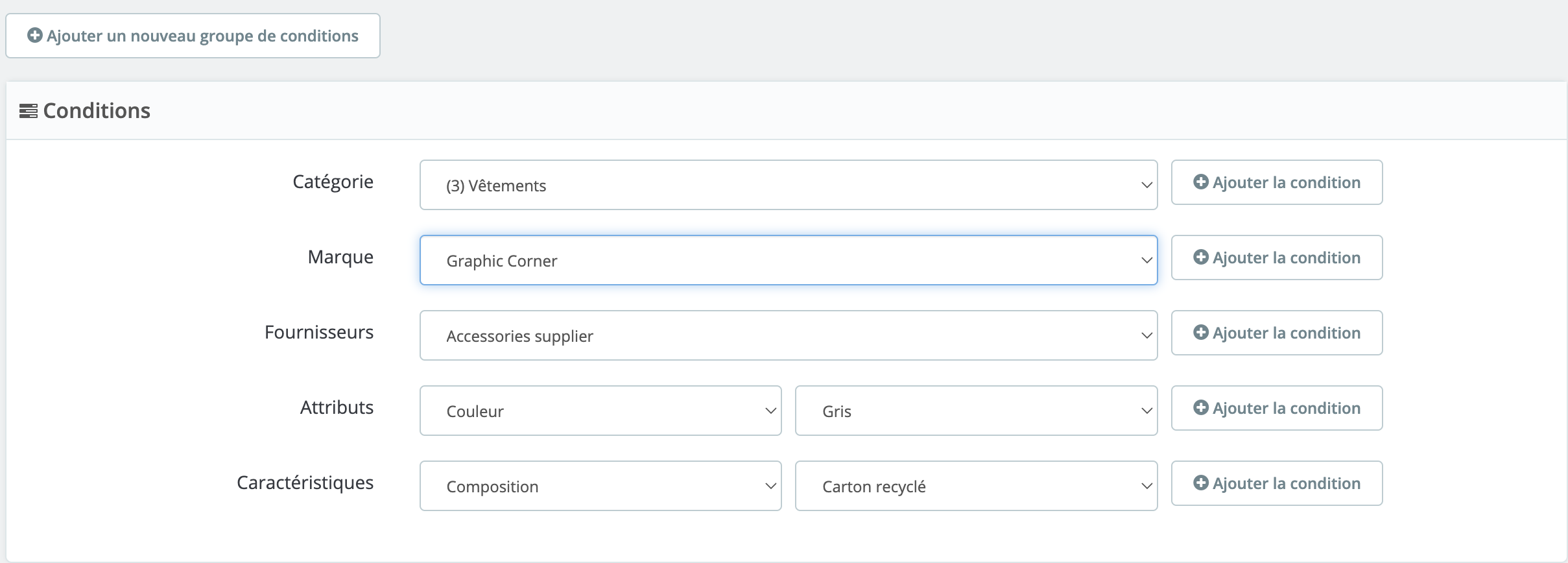Viewport: 1568px width, 563px height.
Task: Open the attribute value dropdown showing Gris
Action: tap(977, 411)
